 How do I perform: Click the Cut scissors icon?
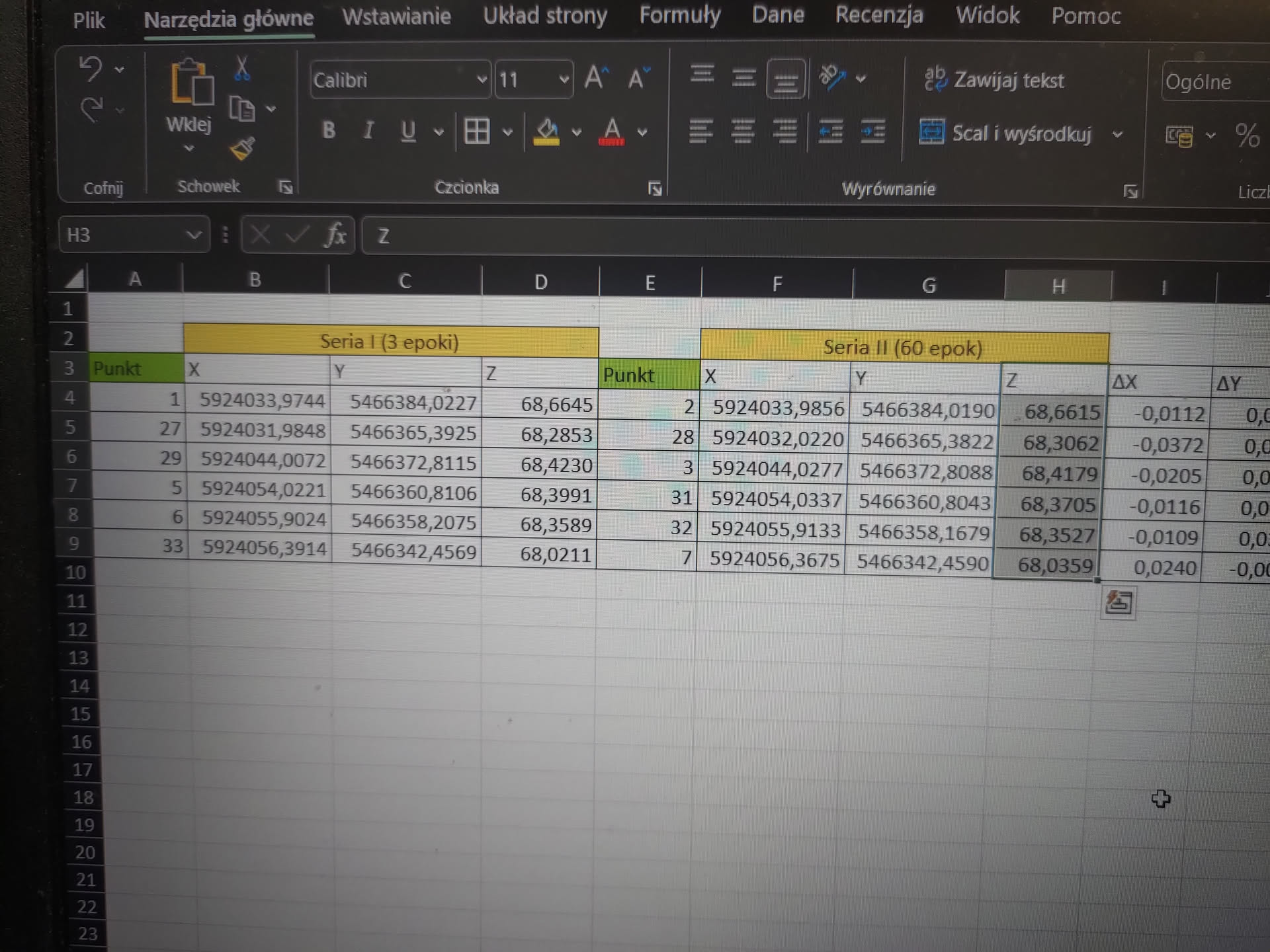coord(242,68)
